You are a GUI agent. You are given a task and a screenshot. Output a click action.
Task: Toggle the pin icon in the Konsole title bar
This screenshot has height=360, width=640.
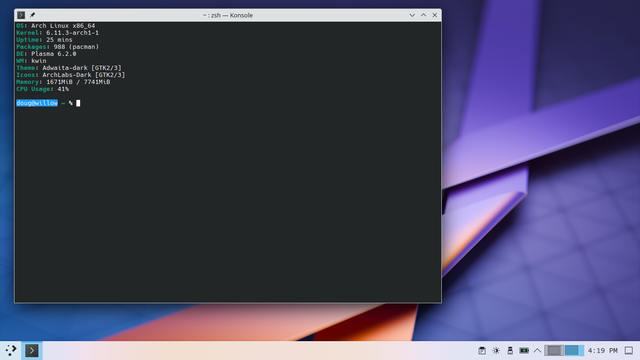click(x=32, y=15)
